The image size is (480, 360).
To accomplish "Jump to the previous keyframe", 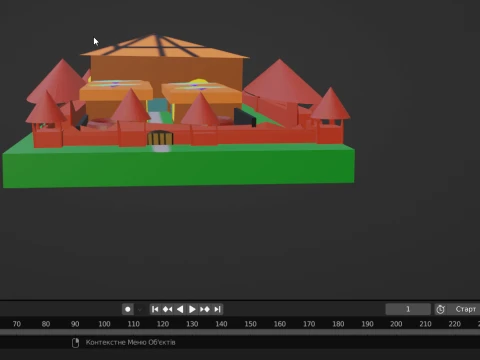I will (x=167, y=309).
